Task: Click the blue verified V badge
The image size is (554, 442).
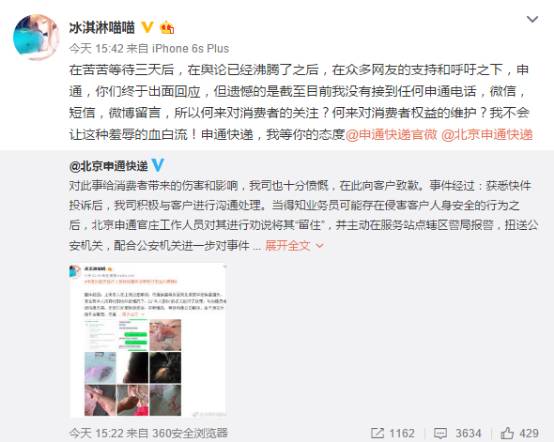Action: tap(157, 165)
